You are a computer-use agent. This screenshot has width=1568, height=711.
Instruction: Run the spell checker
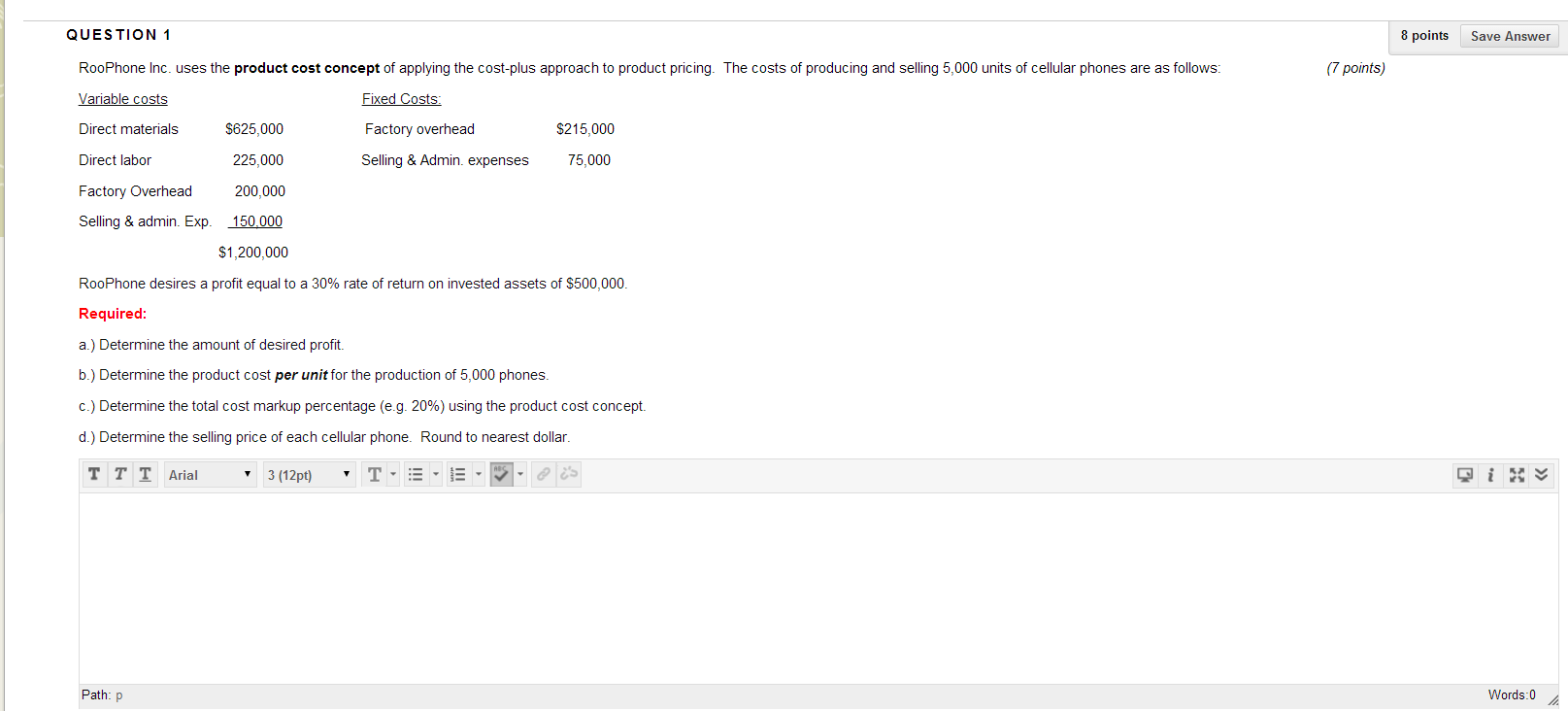[x=502, y=474]
